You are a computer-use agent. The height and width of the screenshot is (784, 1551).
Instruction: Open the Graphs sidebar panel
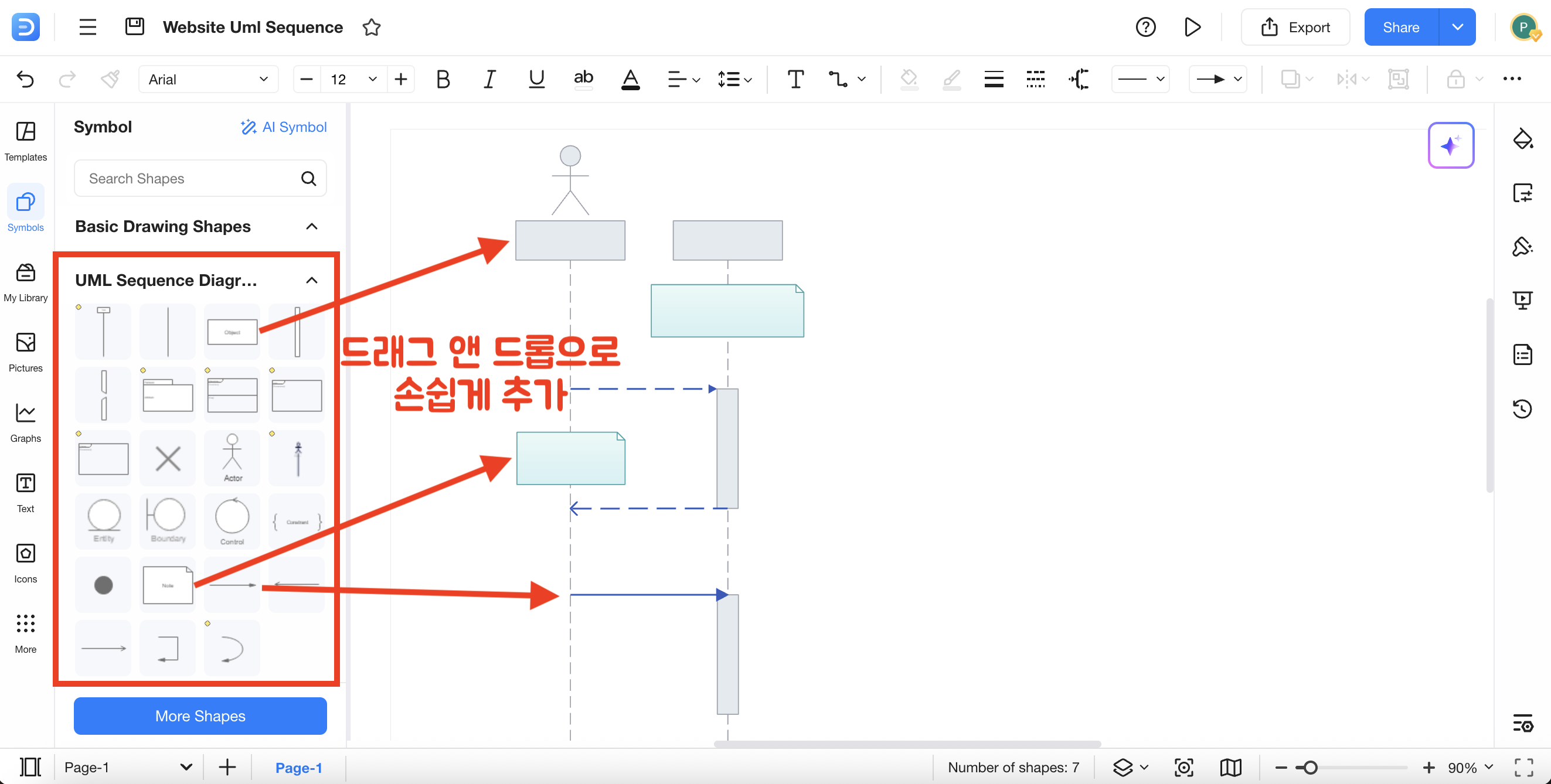[x=25, y=423]
